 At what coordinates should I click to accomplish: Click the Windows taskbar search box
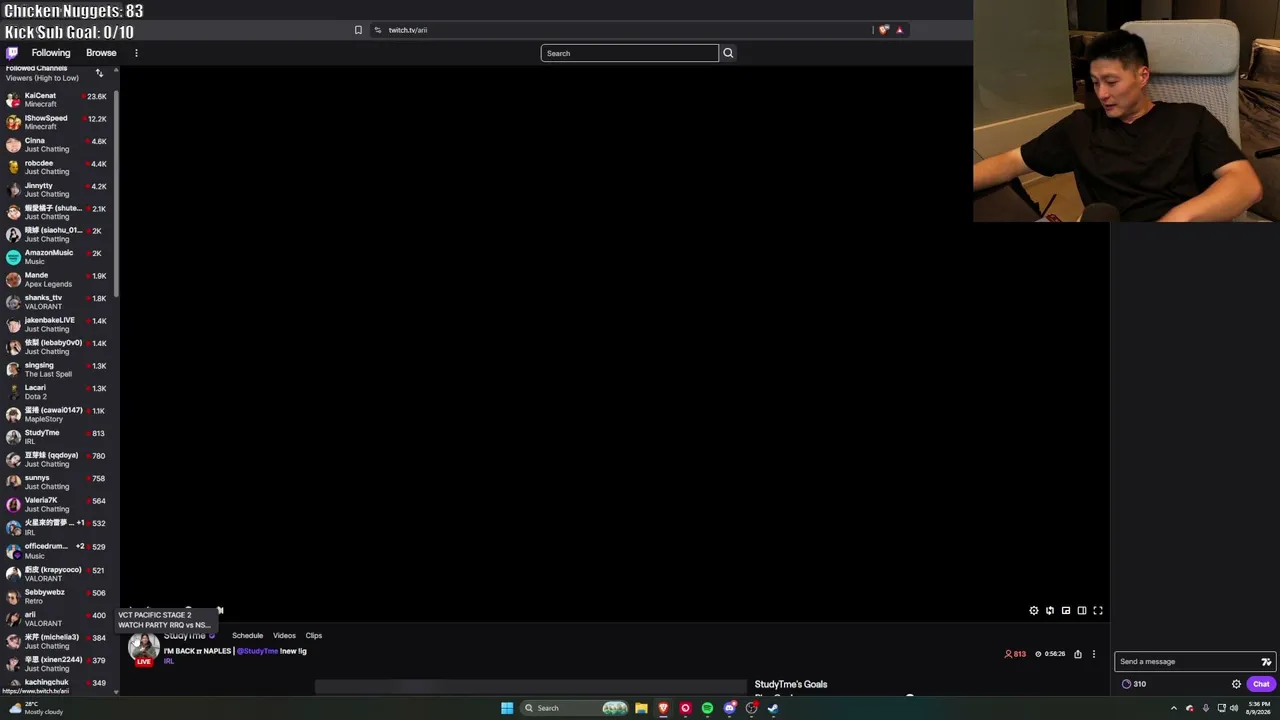coord(576,708)
